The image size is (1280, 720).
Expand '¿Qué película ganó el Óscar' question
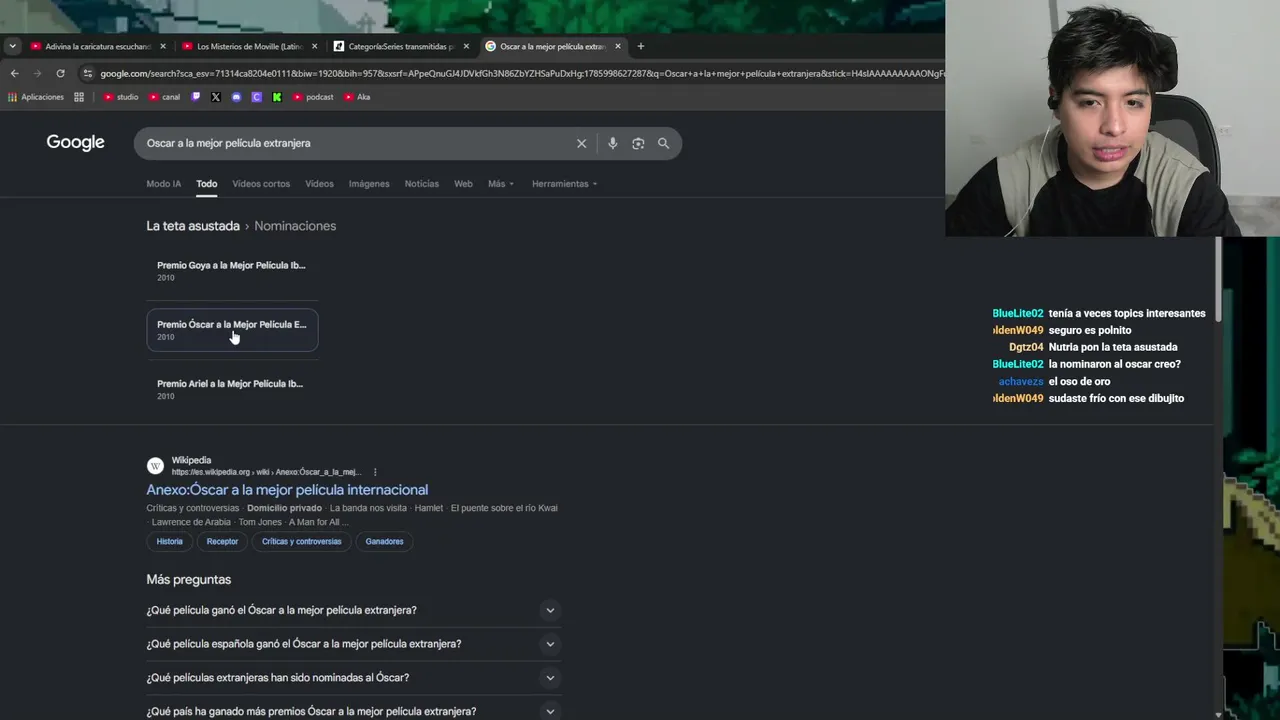pyautogui.click(x=353, y=610)
